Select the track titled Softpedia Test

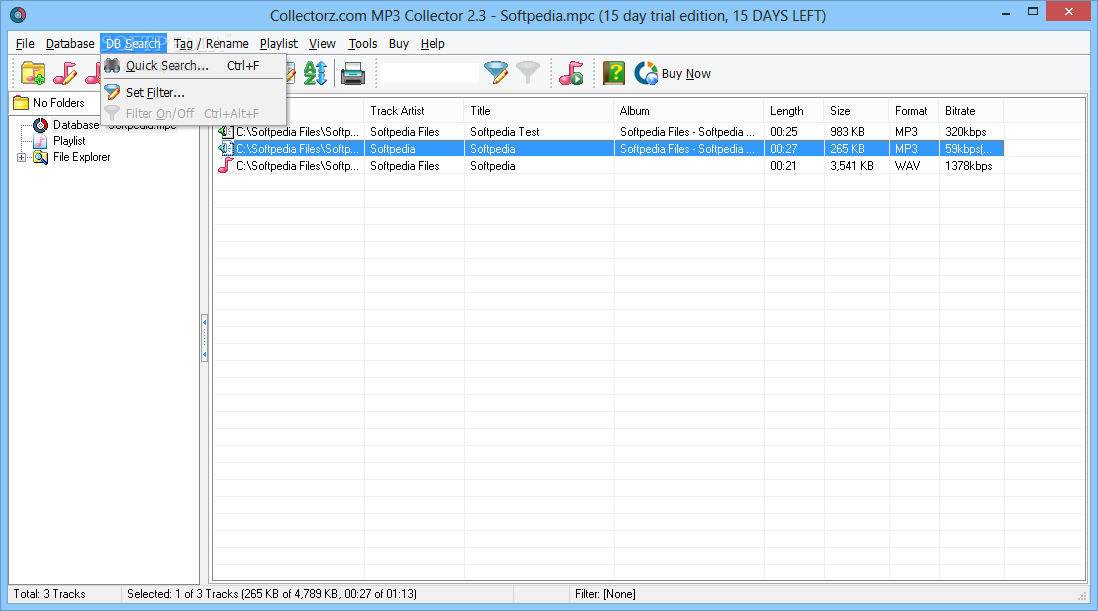tap(505, 132)
